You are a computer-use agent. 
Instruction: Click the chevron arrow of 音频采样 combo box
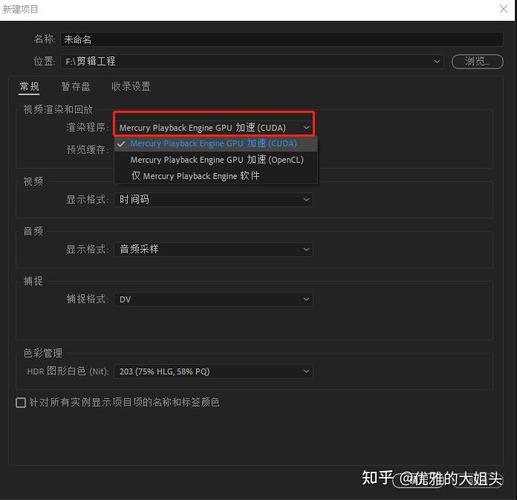pyautogui.click(x=306, y=249)
